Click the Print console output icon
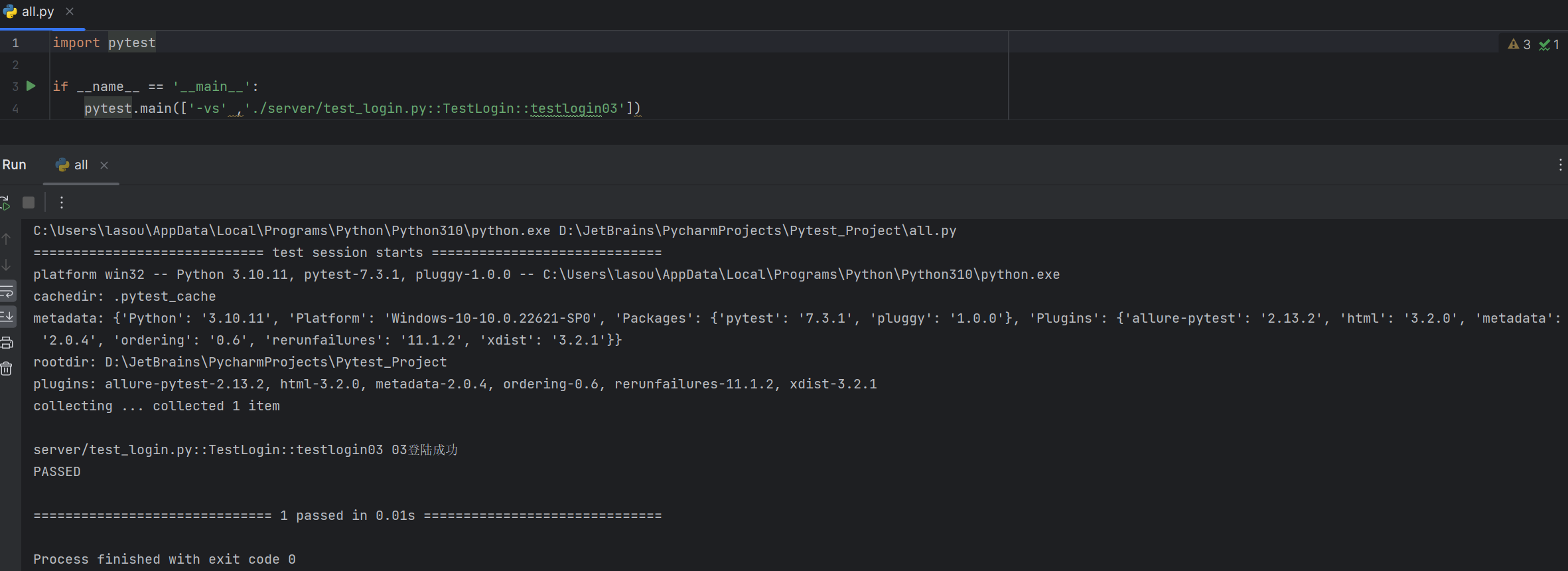This screenshot has width=1568, height=571. 7,343
